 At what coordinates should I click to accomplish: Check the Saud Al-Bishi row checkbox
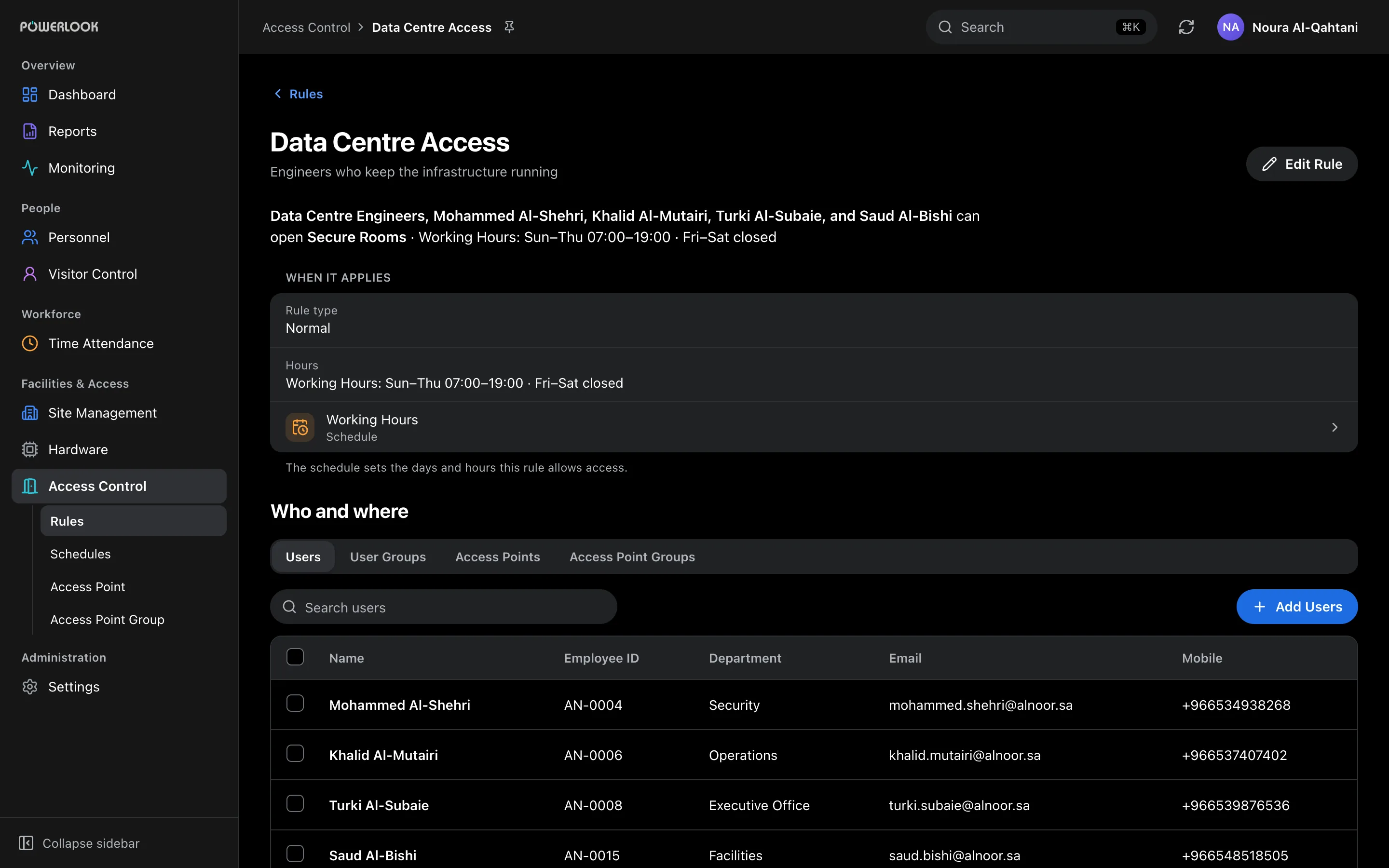(x=295, y=854)
